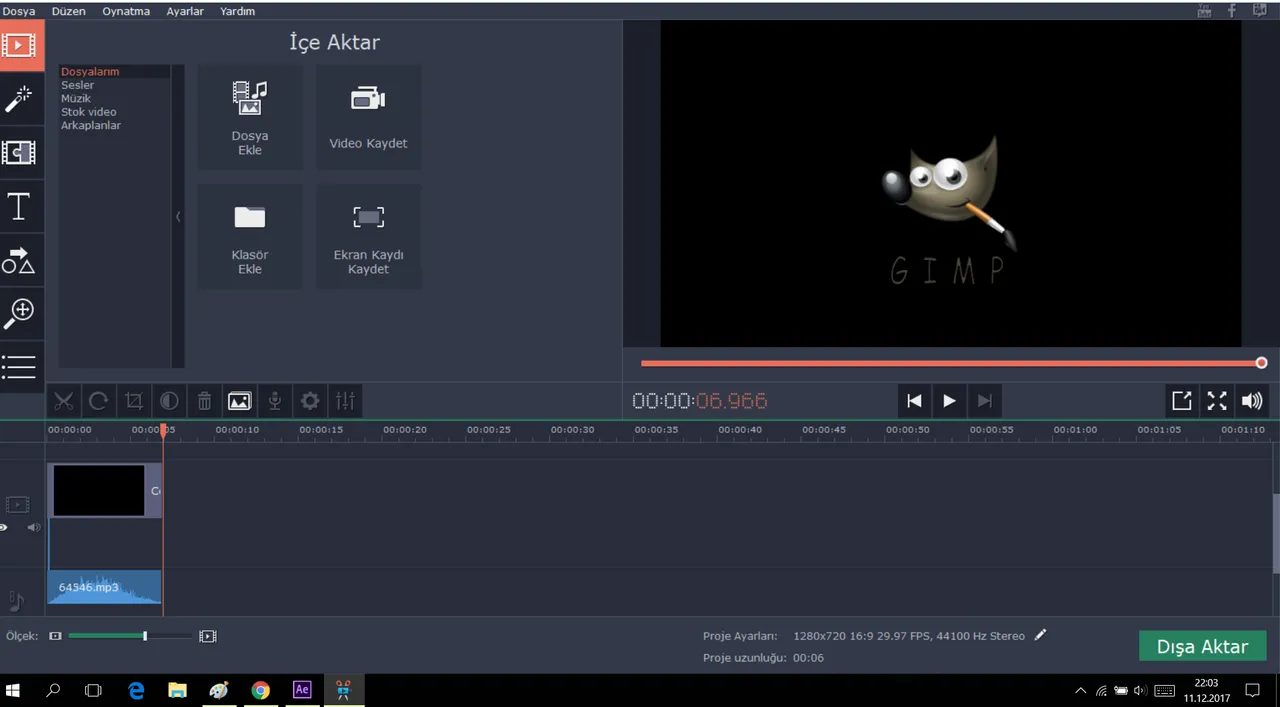Click the green Dışa Aktar button
1280x707 pixels.
coord(1202,646)
